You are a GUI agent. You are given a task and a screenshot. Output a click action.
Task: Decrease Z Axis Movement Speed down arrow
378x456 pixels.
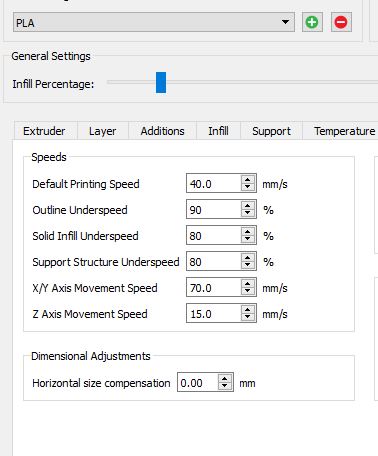248,317
